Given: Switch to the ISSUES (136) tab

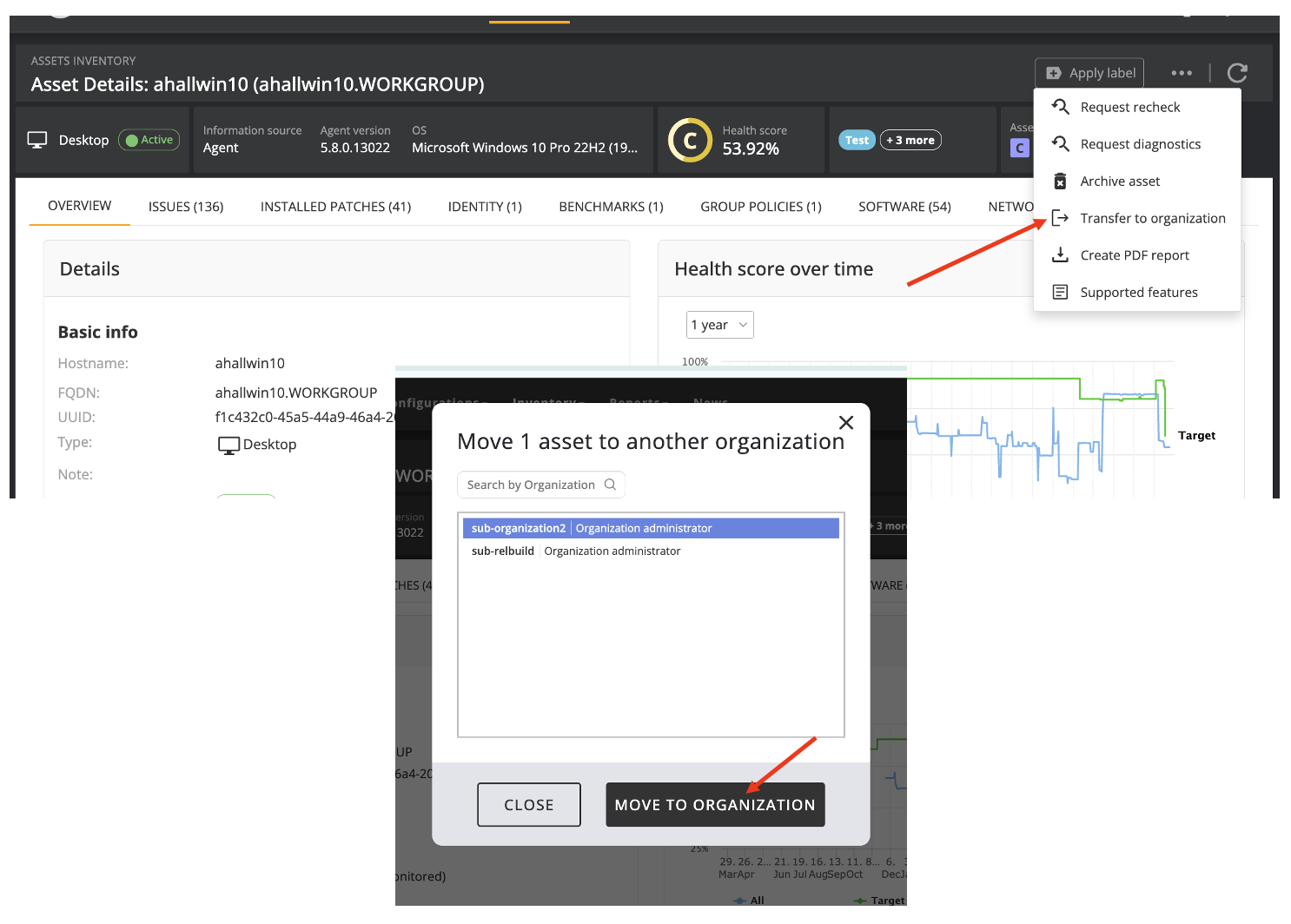Looking at the screenshot, I should 186,207.
